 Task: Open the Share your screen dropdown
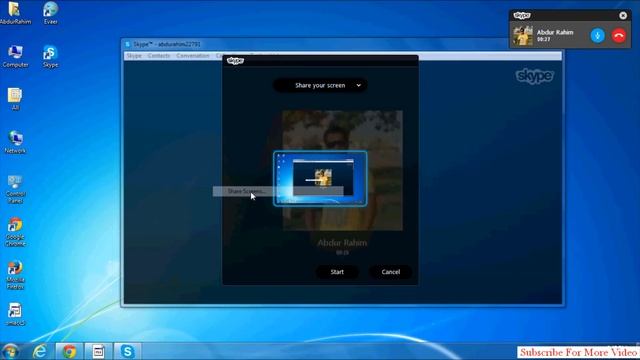(x=320, y=85)
